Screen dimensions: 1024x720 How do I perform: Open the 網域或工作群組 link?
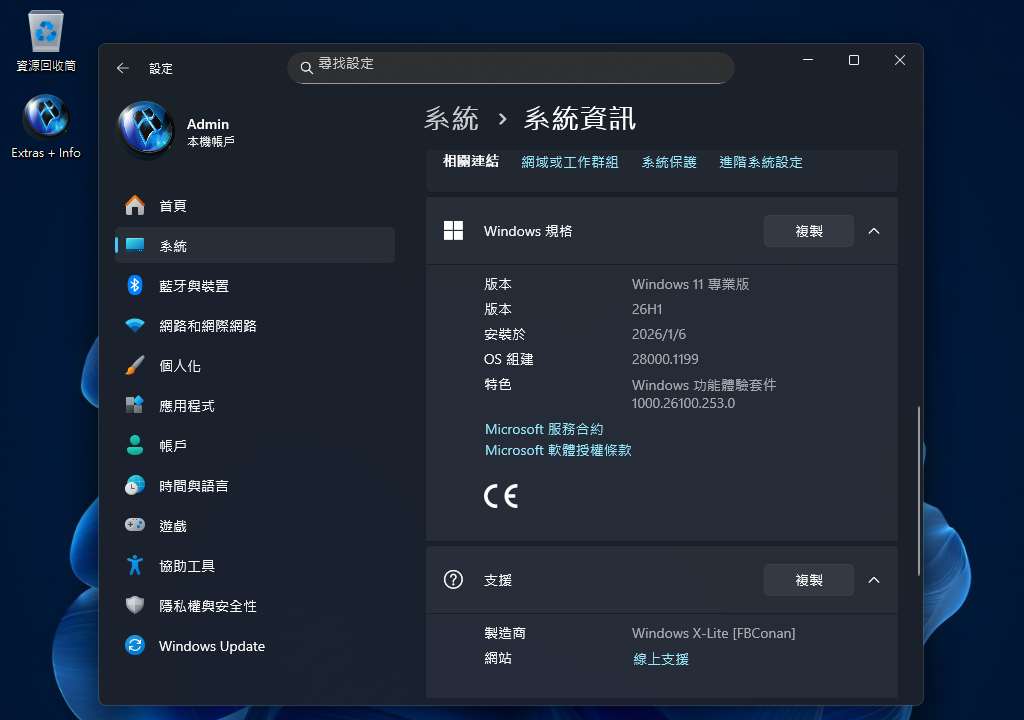point(569,162)
